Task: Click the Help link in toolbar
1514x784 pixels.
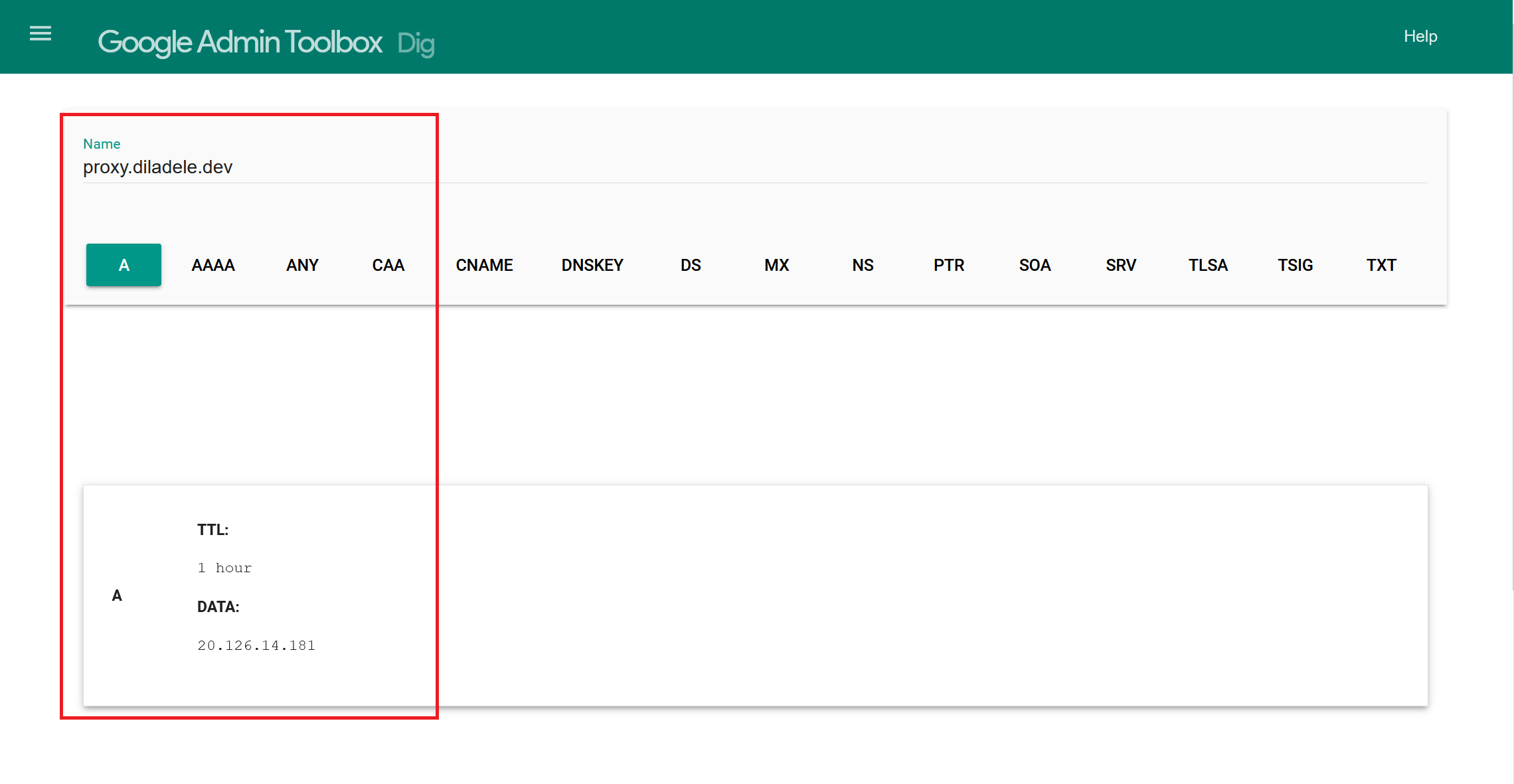Action: (1421, 36)
